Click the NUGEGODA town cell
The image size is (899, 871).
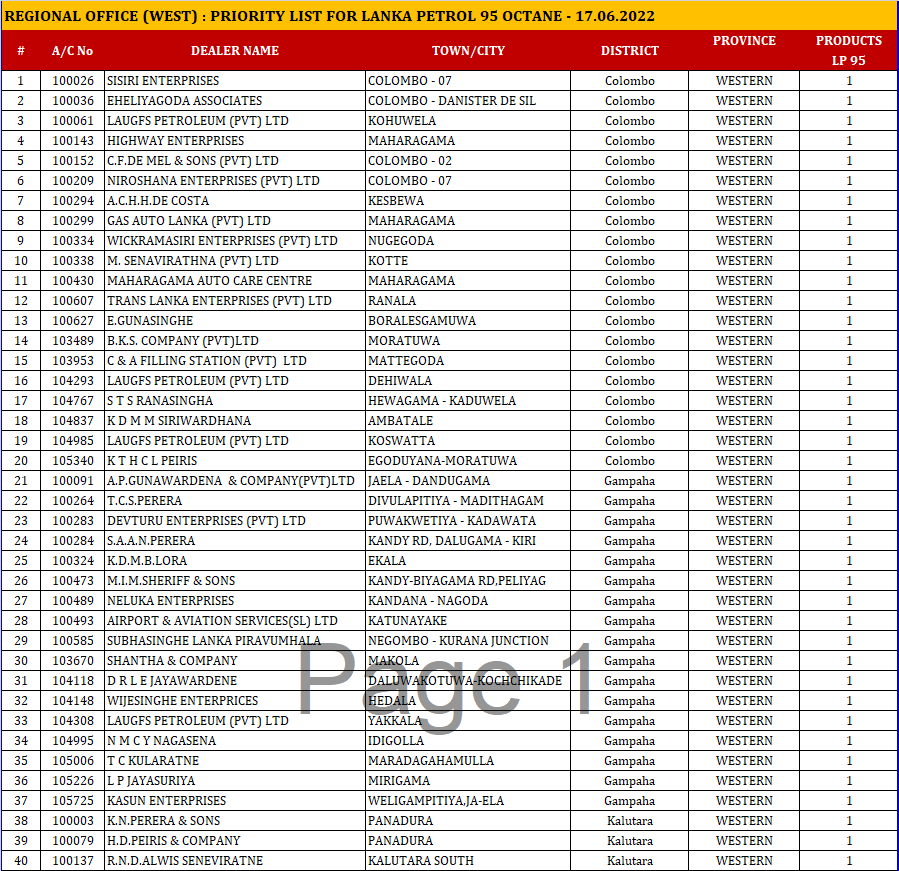coord(468,241)
